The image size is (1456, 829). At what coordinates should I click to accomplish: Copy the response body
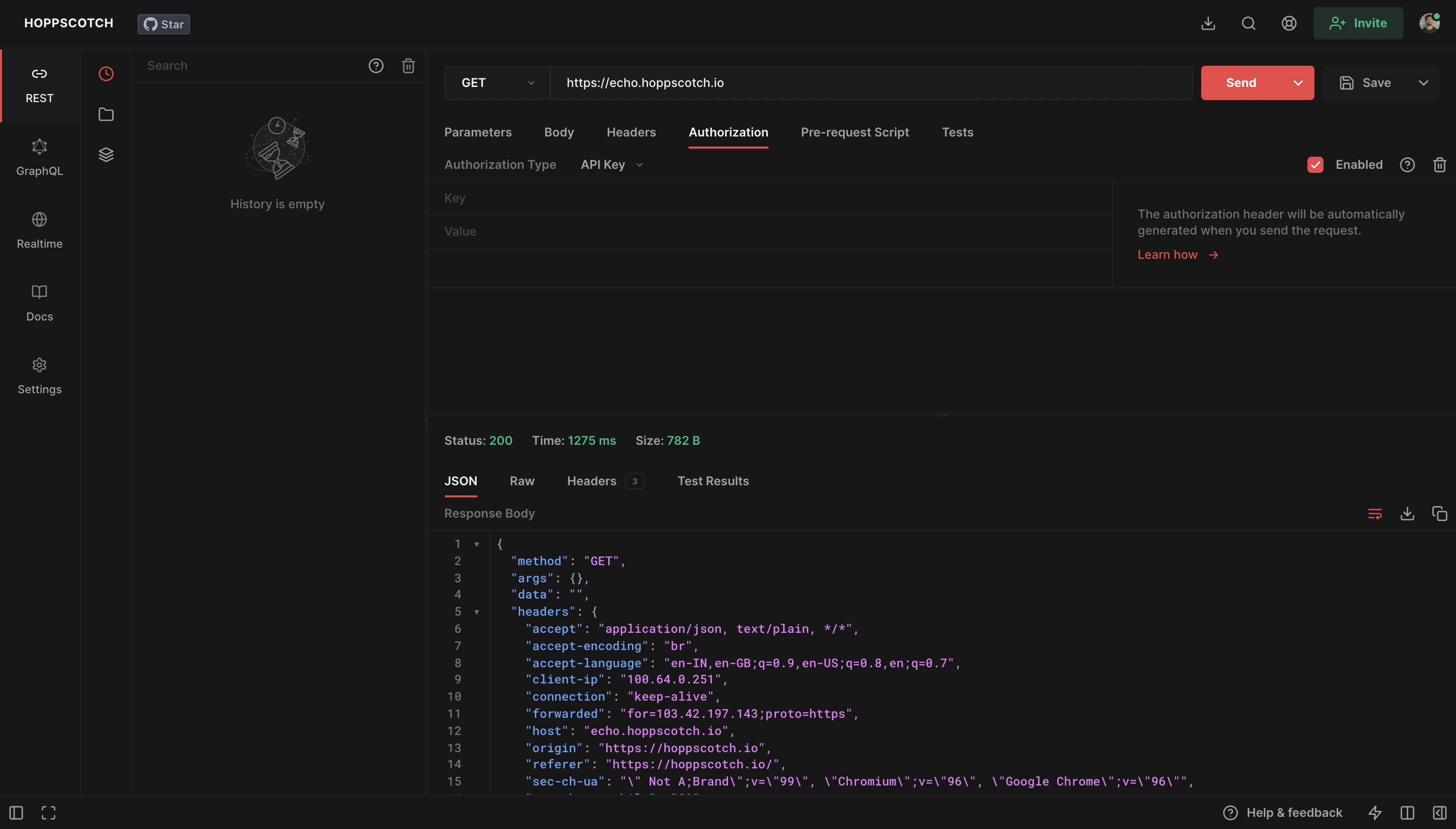click(x=1439, y=513)
